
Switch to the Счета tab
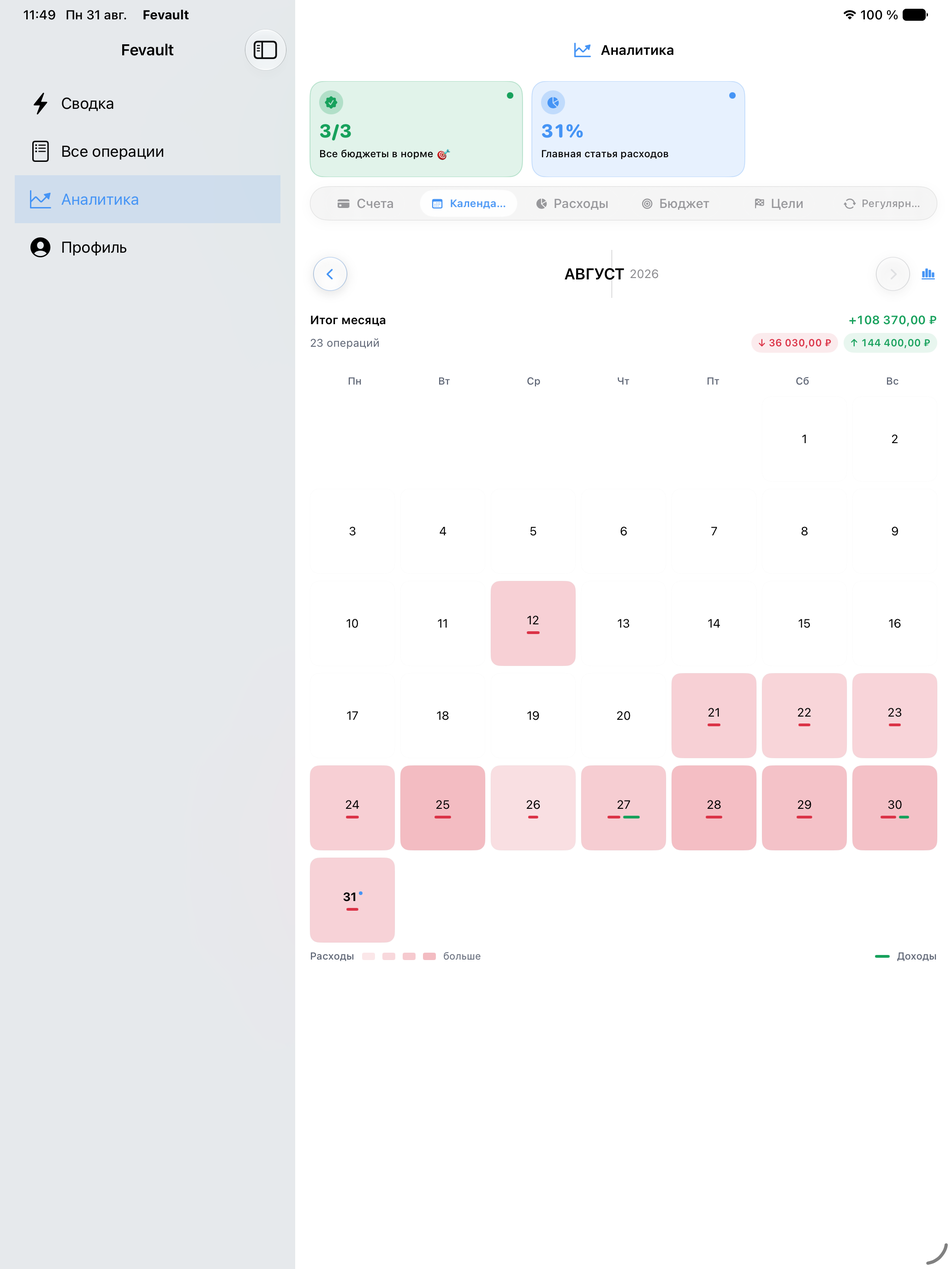coord(365,204)
